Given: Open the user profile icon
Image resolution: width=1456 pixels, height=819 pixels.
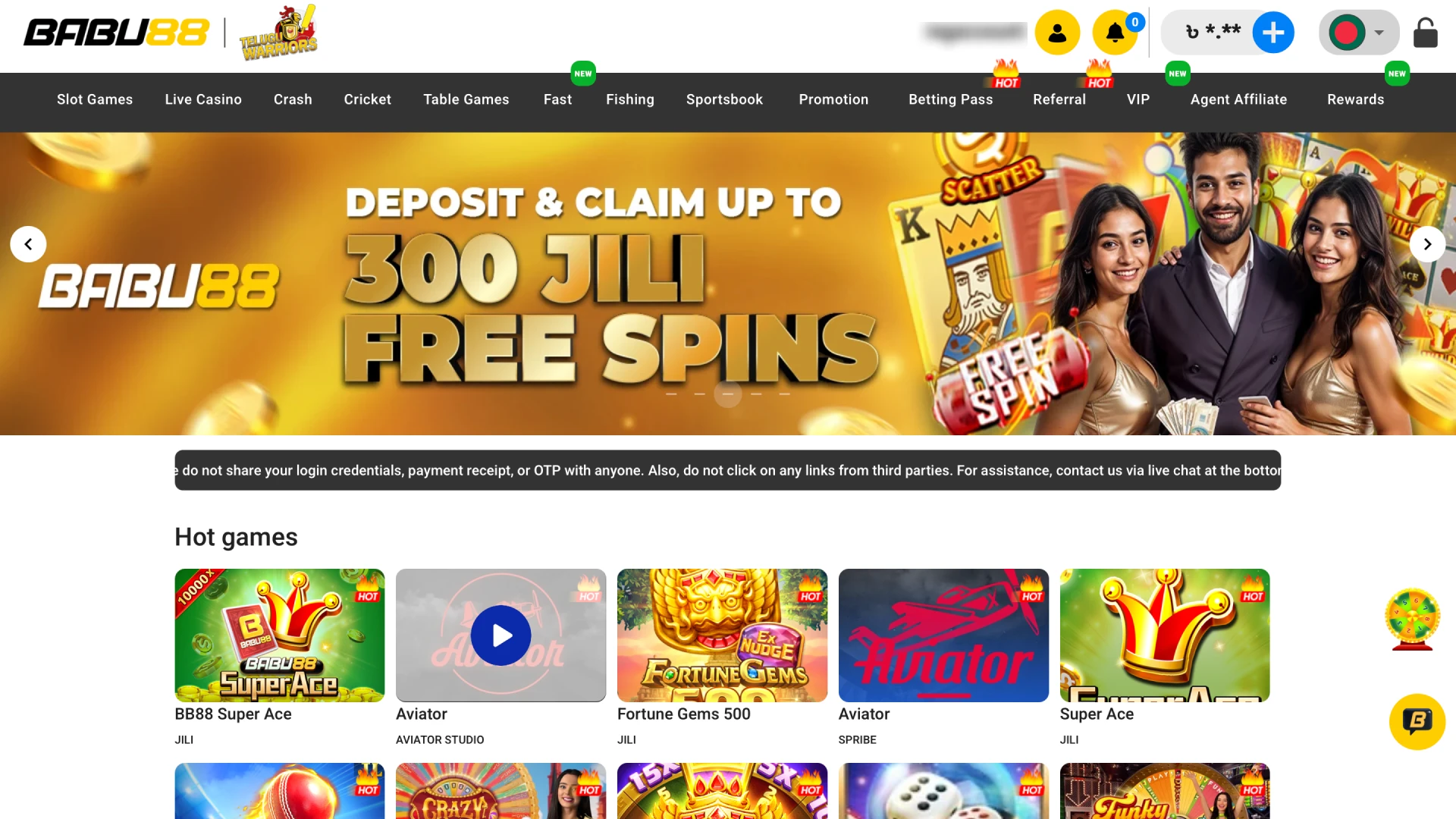Looking at the screenshot, I should point(1057,33).
